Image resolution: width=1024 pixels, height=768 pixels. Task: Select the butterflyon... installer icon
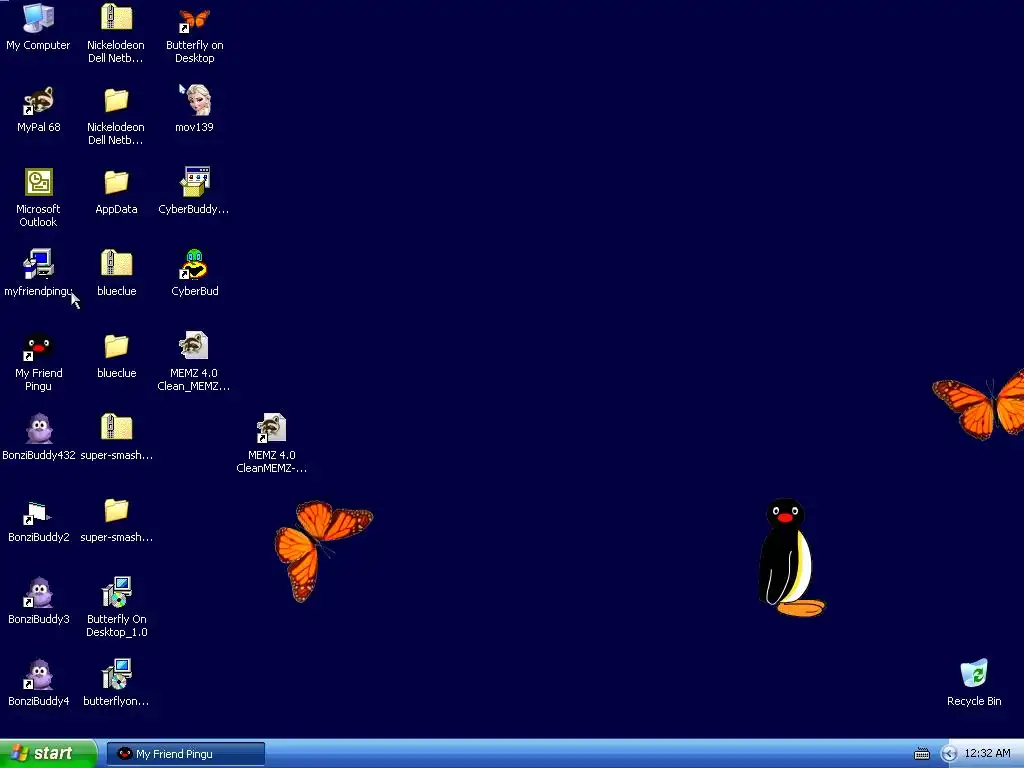[116, 675]
